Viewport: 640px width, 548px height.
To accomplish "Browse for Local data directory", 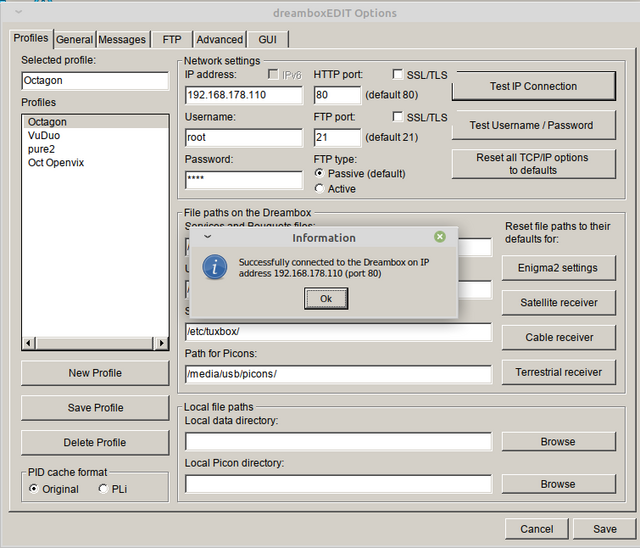I will point(558,442).
